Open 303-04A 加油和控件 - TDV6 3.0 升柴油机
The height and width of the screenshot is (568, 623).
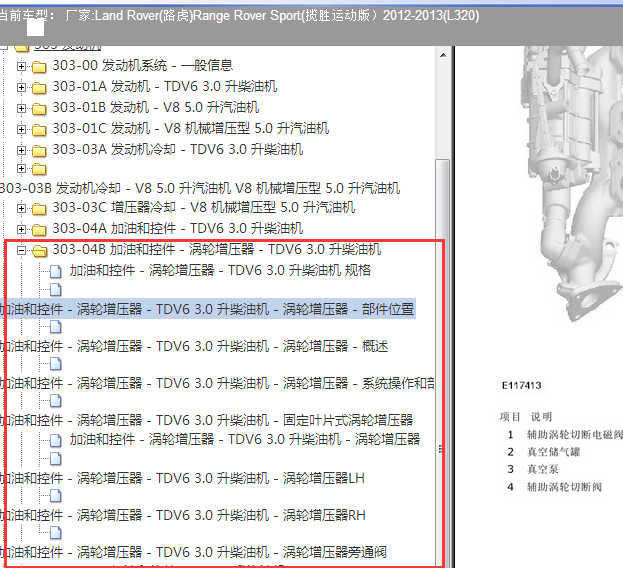pyautogui.click(x=178, y=228)
